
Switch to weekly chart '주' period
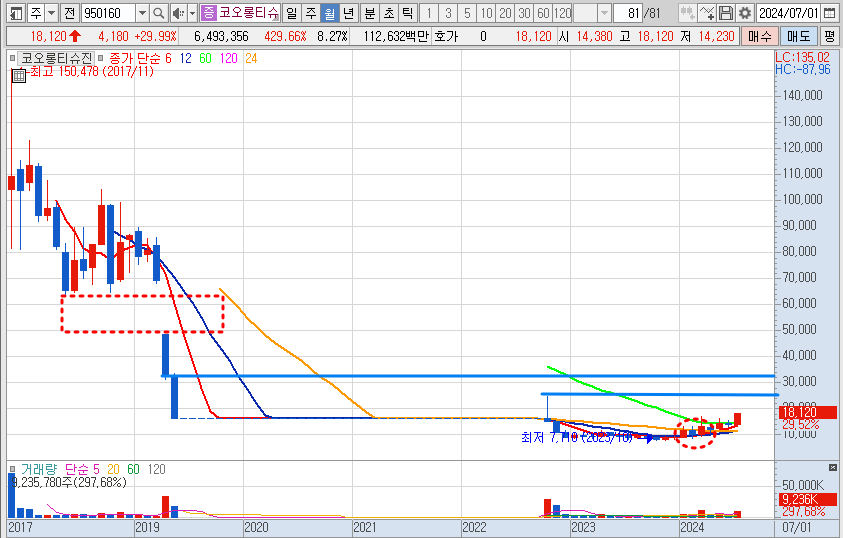(311, 13)
